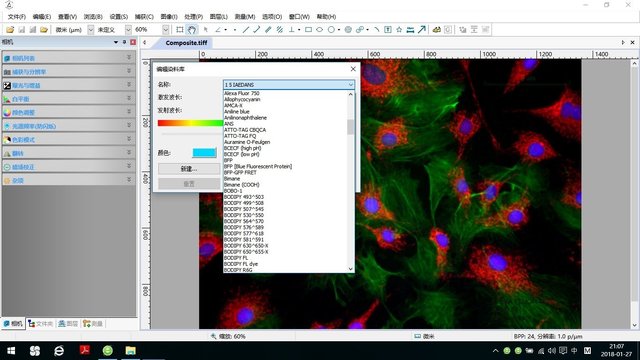Select the star shape tool
Viewport: 640px width, 360px height.
(x=399, y=29)
